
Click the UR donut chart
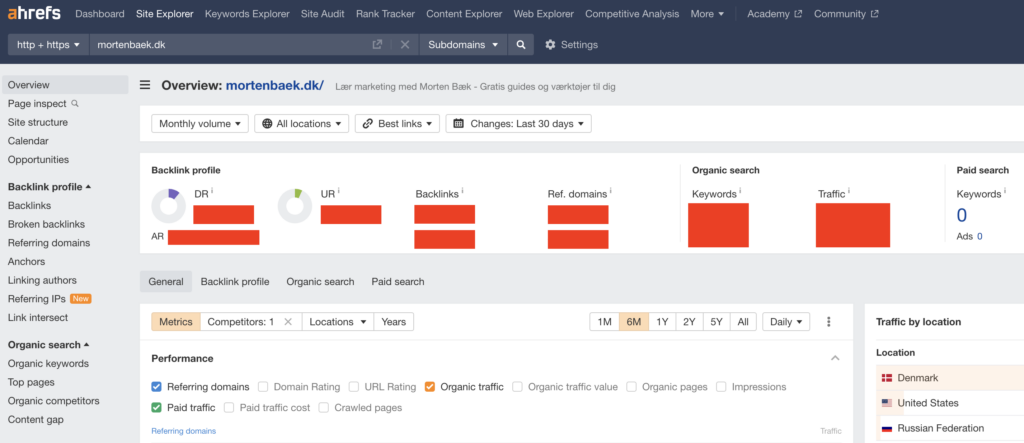click(295, 206)
